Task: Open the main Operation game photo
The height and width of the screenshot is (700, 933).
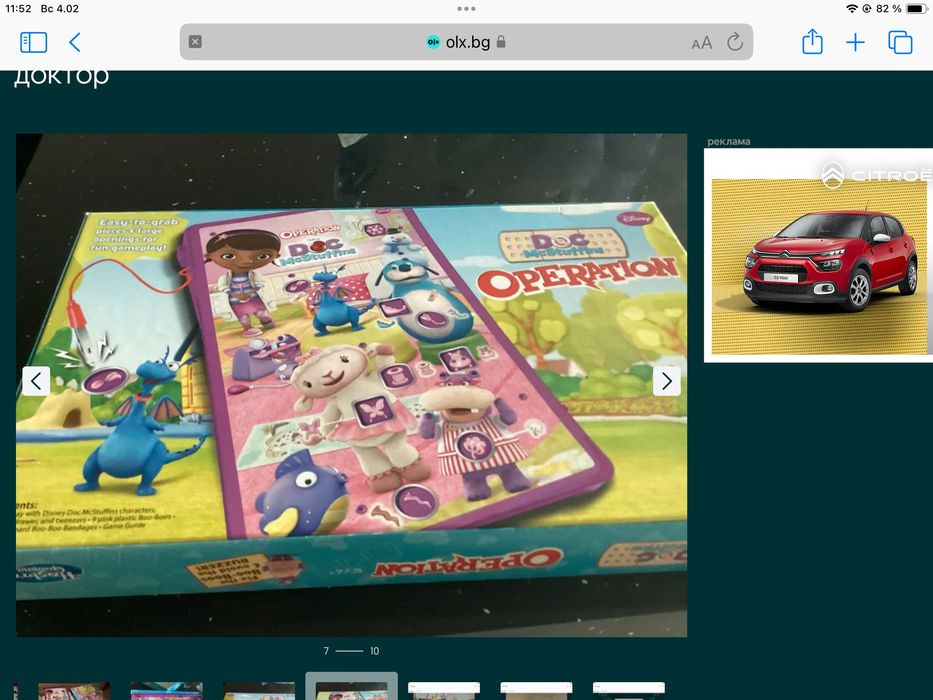Action: coord(351,385)
